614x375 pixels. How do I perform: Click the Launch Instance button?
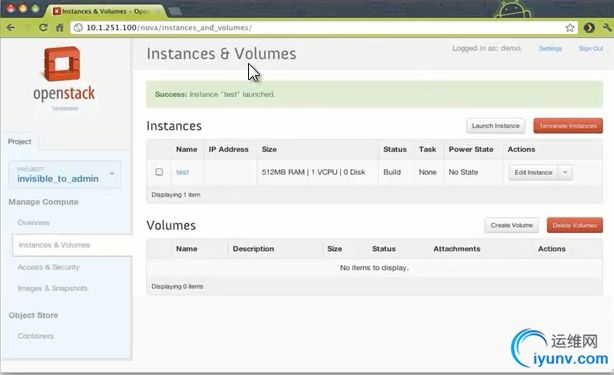coord(495,126)
